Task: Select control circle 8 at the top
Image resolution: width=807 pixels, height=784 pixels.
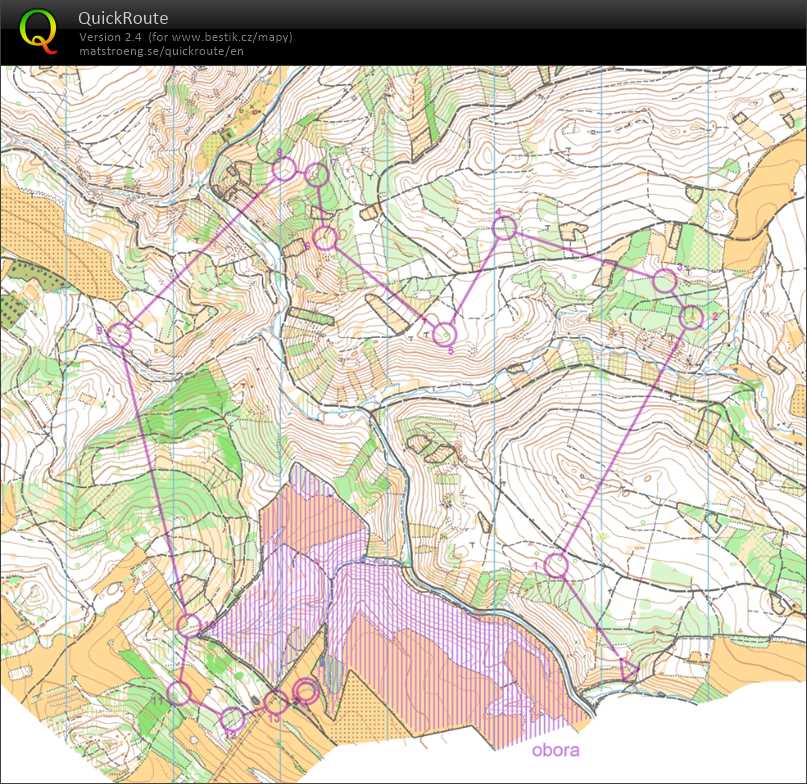Action: pos(284,169)
